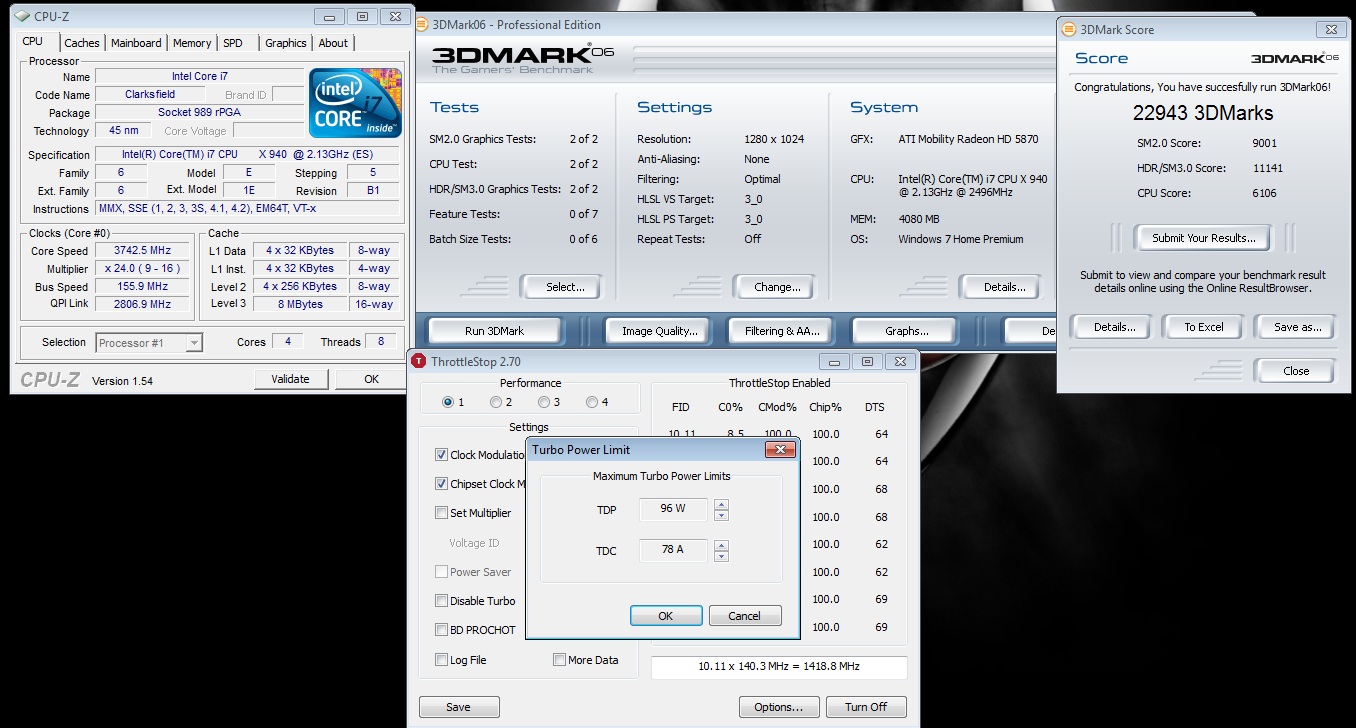Click the TDP 96 W field

tap(674, 510)
